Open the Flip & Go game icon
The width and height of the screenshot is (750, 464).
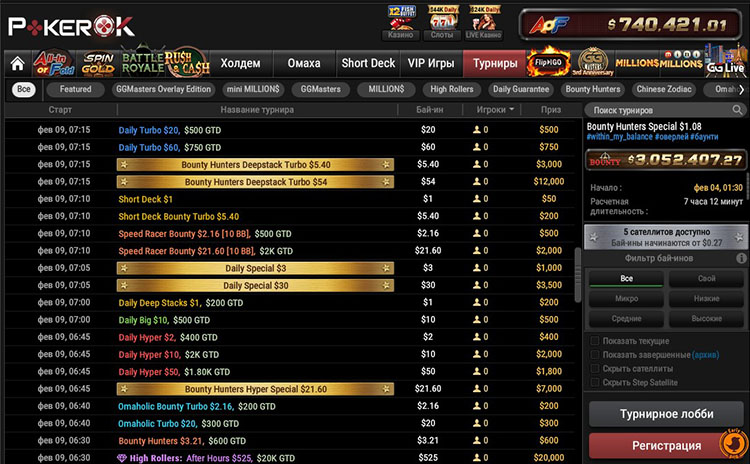pyautogui.click(x=548, y=63)
